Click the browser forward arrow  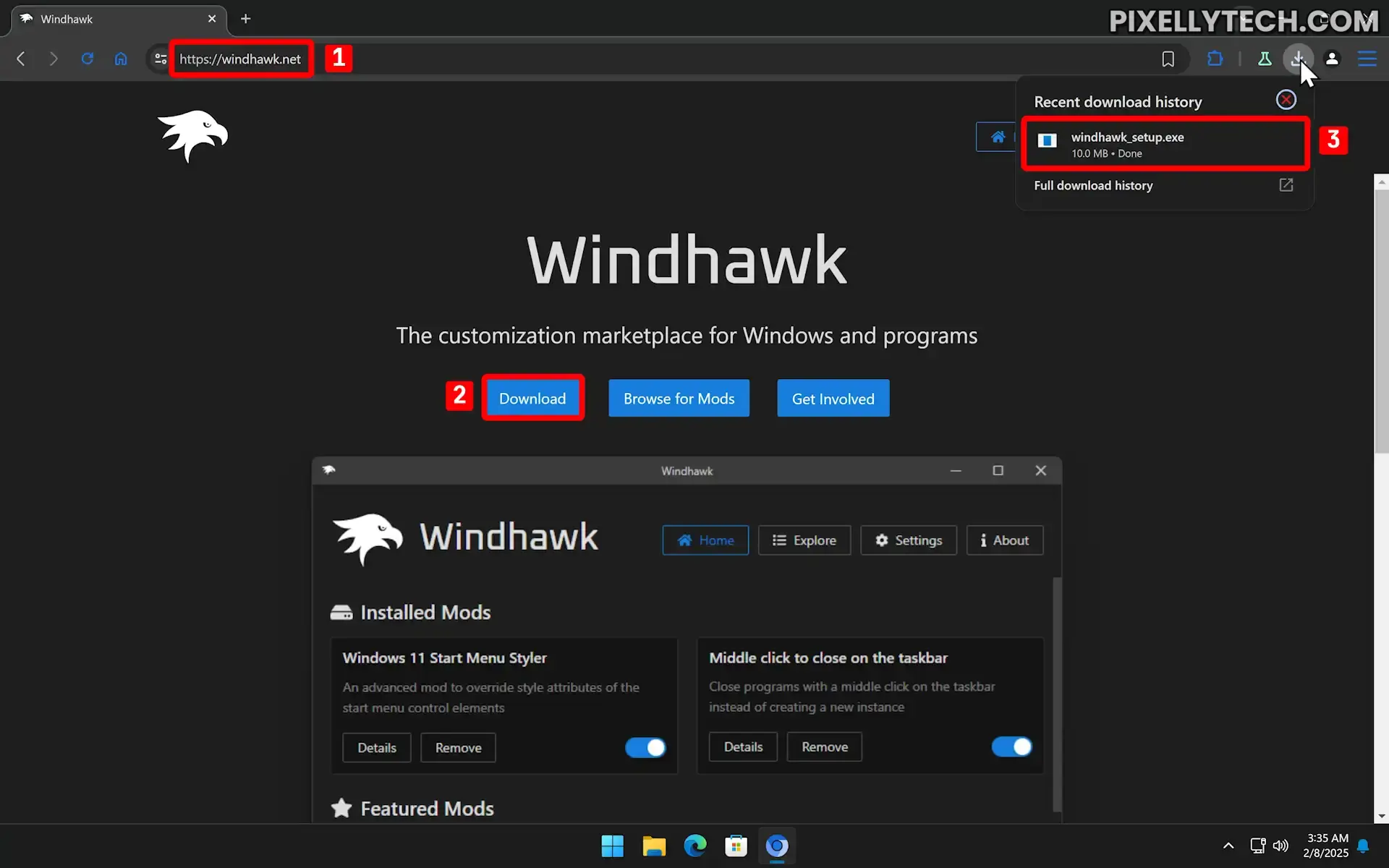54,59
